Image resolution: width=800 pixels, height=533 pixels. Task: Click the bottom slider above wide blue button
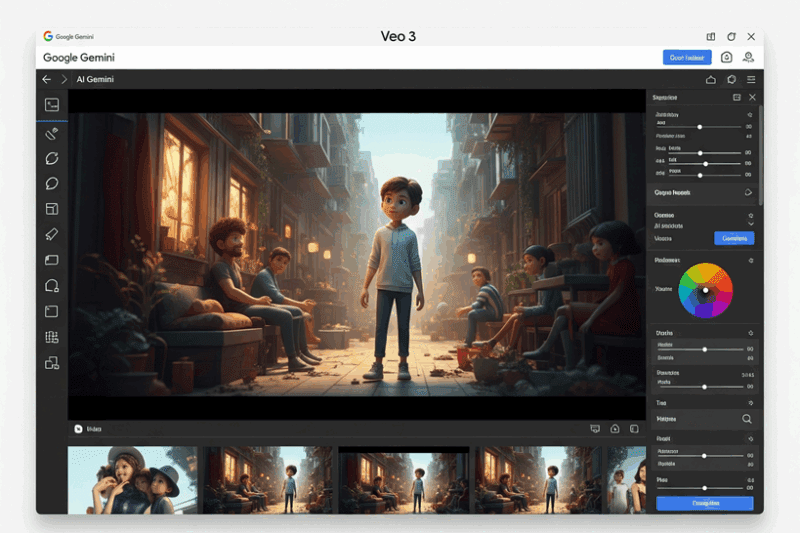click(x=705, y=488)
